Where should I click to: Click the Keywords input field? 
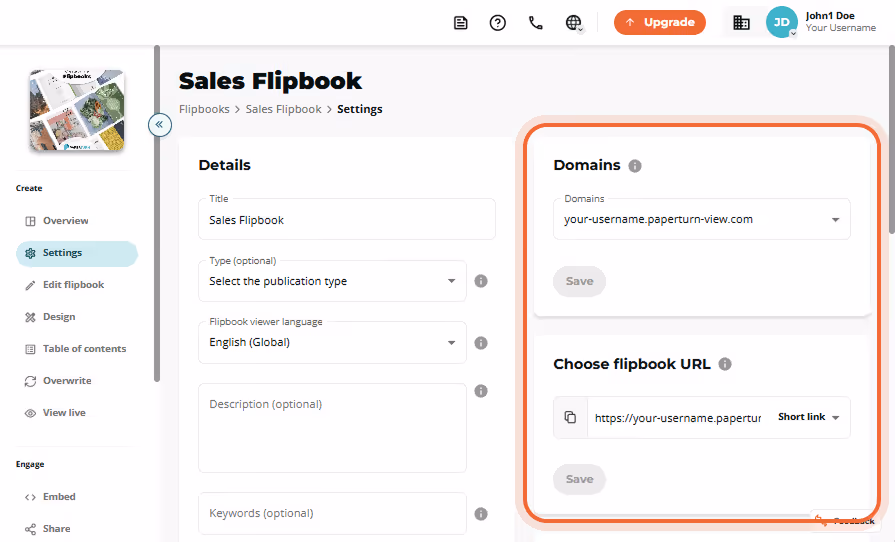pyautogui.click(x=332, y=513)
